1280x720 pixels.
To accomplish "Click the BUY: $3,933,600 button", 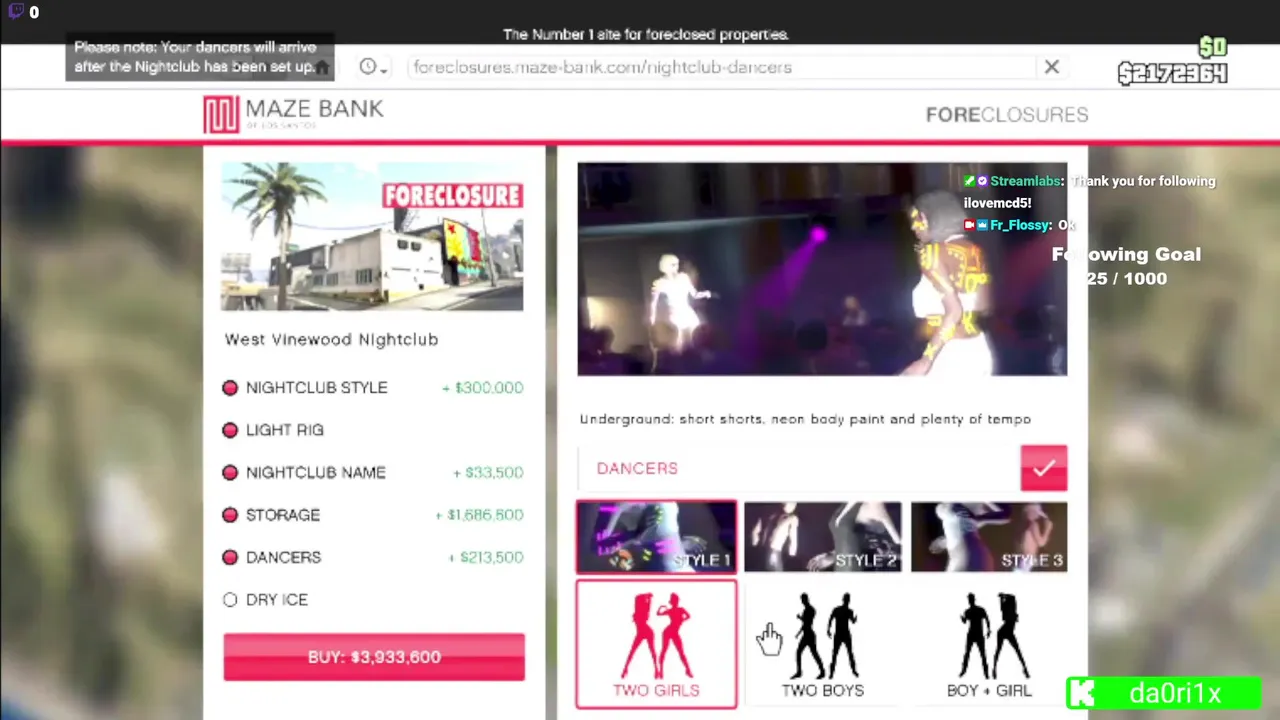I will point(374,657).
